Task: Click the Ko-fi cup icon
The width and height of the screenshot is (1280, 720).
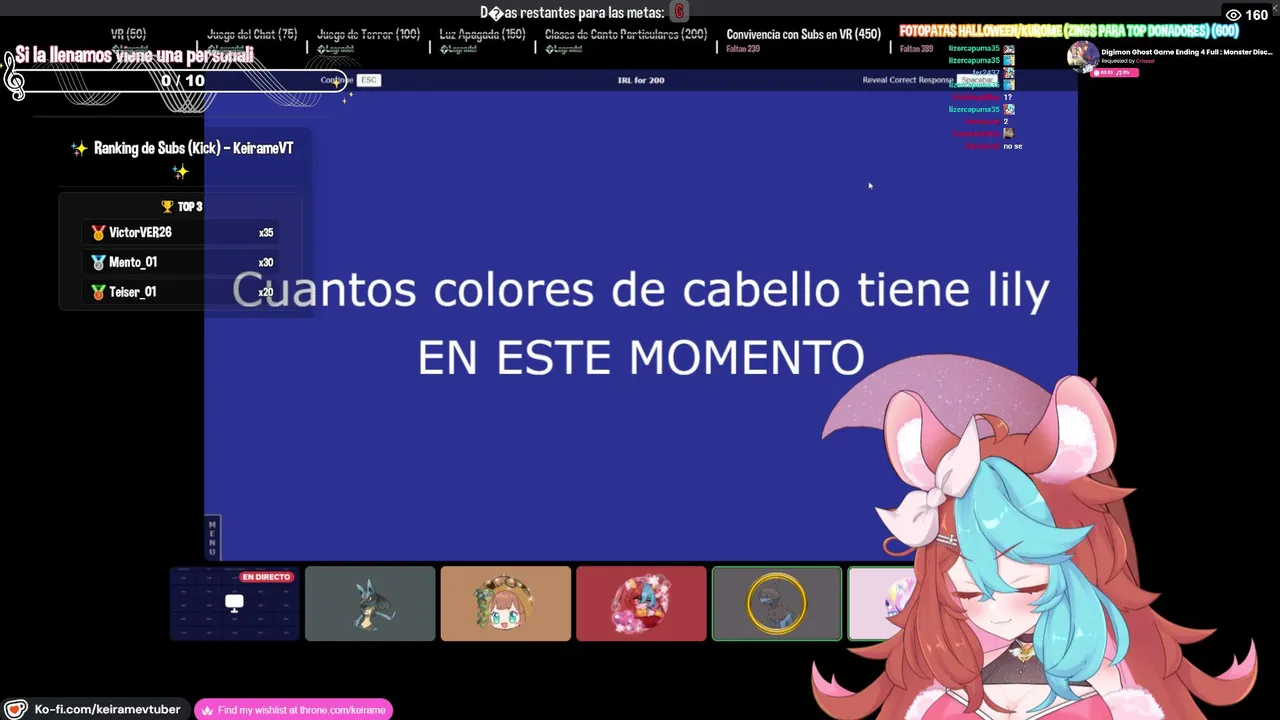Action: coord(16,709)
